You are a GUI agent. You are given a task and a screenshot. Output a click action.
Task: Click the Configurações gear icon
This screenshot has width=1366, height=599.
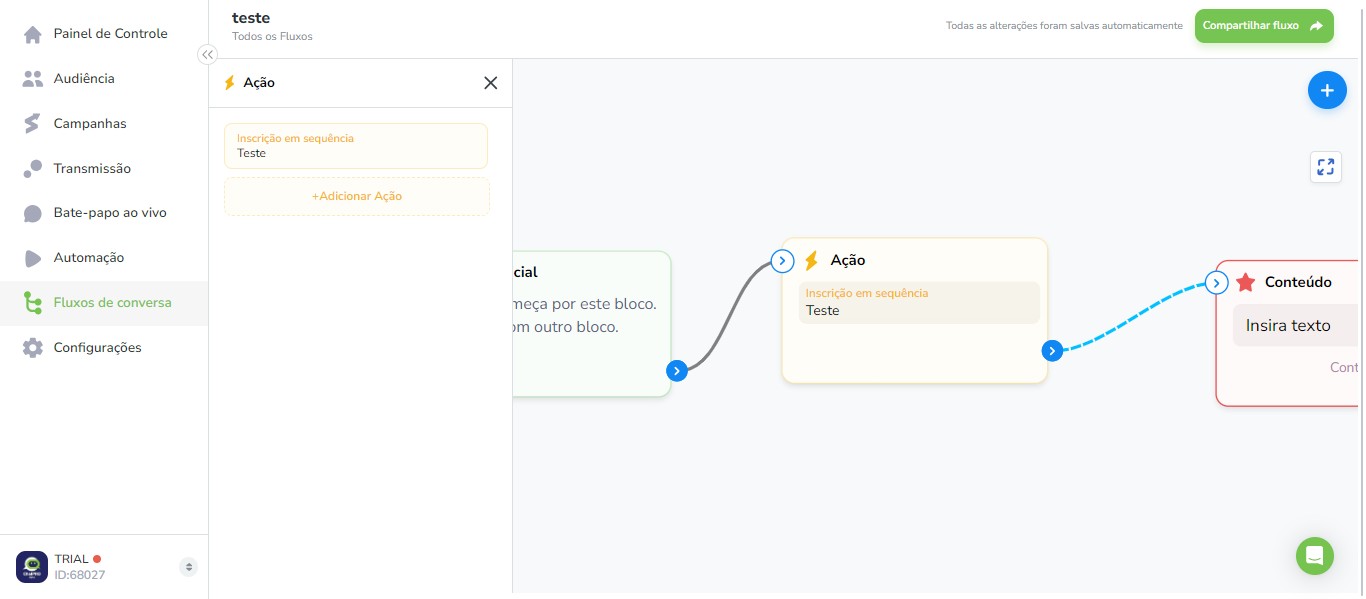(33, 348)
